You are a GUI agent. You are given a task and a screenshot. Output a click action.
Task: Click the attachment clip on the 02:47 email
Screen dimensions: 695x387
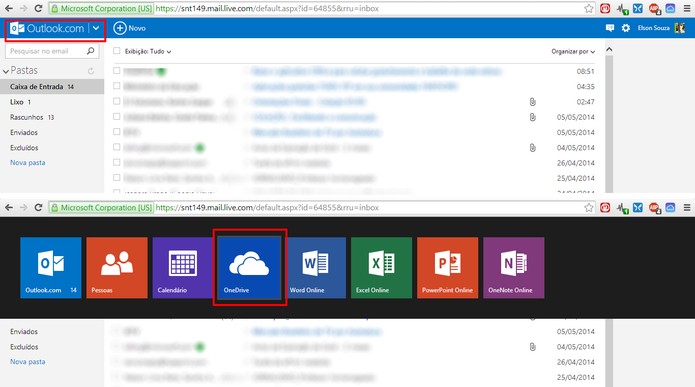tap(532, 102)
